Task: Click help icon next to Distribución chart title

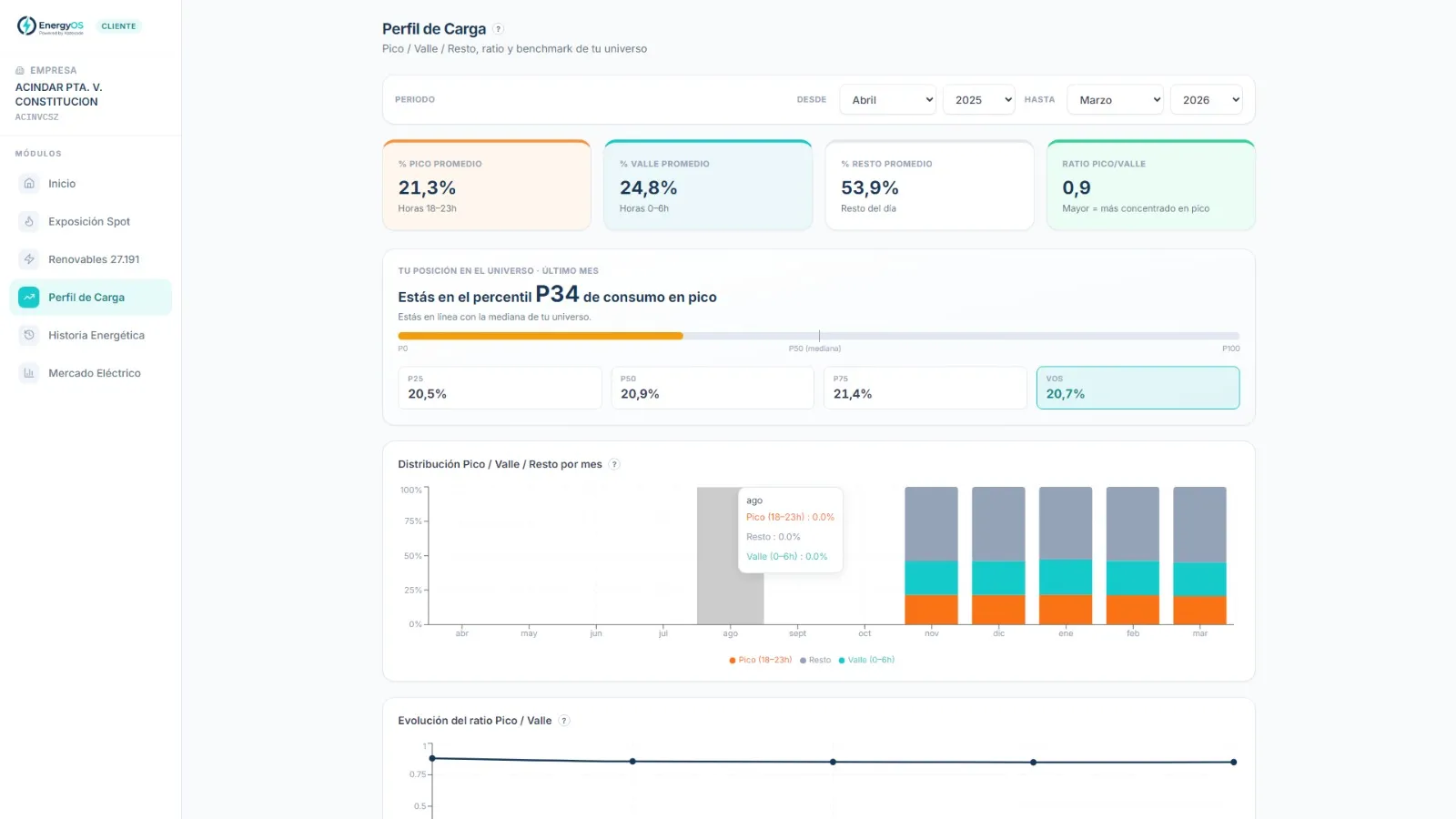Action: (x=614, y=464)
